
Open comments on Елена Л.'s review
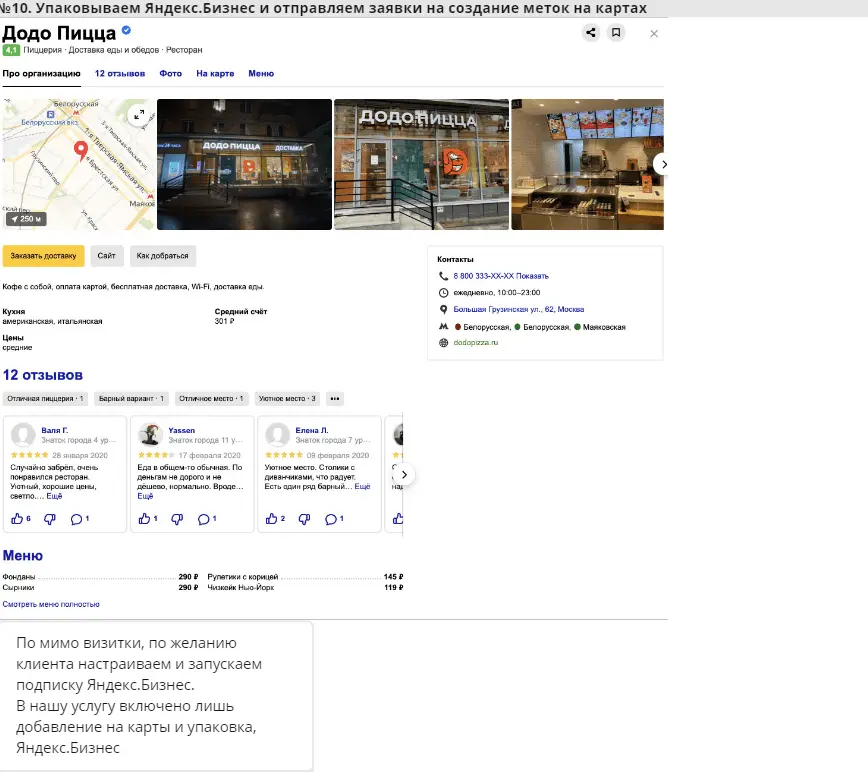(x=331, y=519)
